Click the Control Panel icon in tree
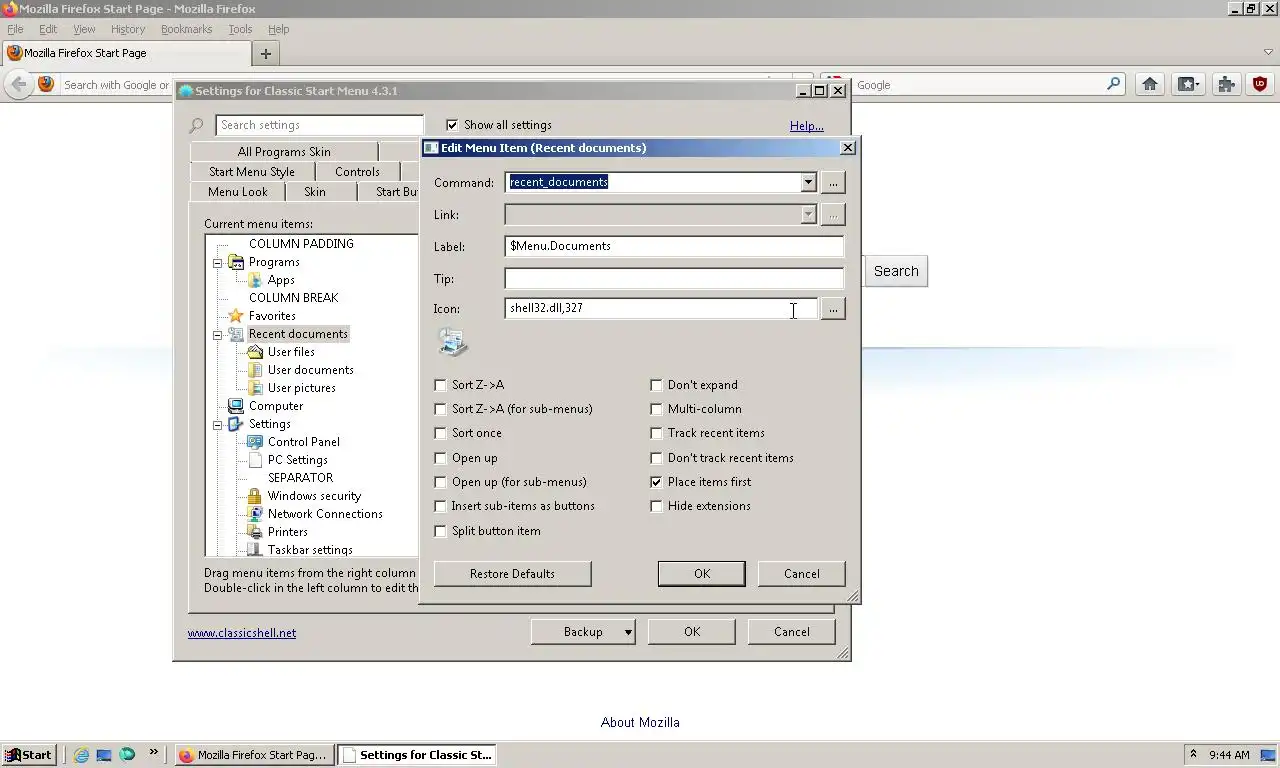The image size is (1280, 768). point(254,442)
